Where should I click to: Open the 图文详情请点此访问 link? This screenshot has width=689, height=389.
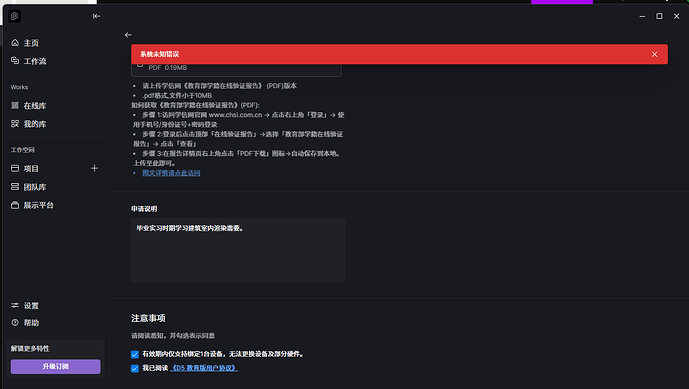[x=171, y=173]
